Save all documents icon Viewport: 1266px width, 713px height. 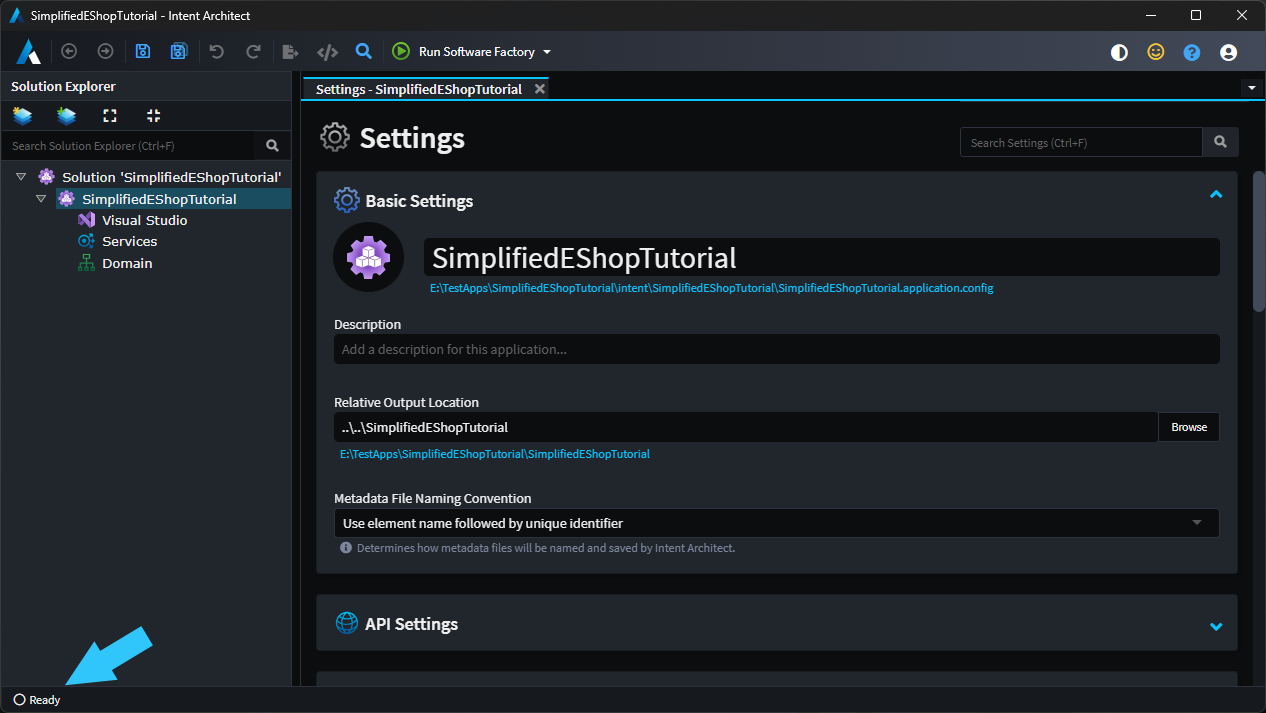pyautogui.click(x=179, y=51)
